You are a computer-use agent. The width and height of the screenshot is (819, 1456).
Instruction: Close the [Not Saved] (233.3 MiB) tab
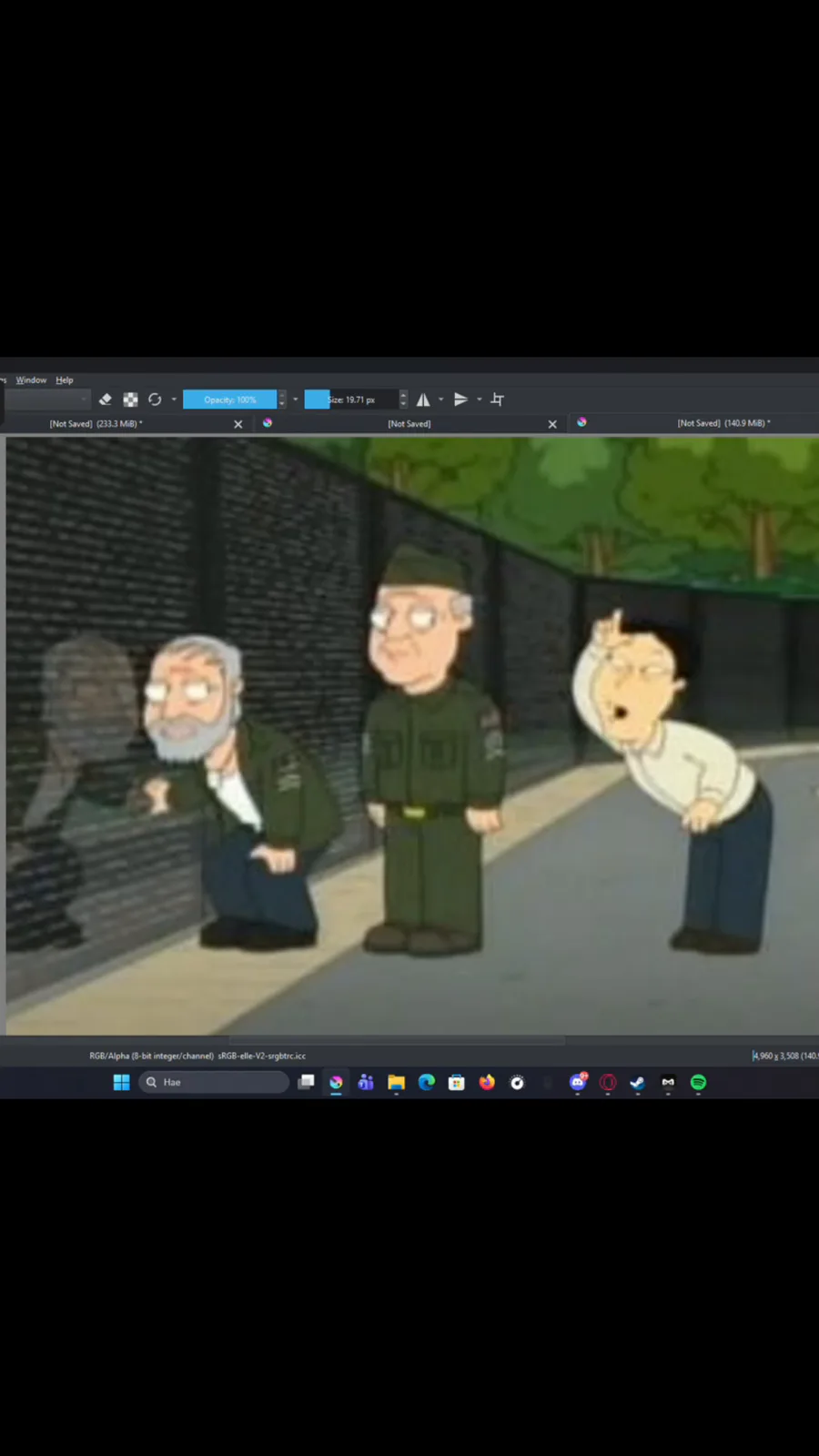[x=238, y=424]
